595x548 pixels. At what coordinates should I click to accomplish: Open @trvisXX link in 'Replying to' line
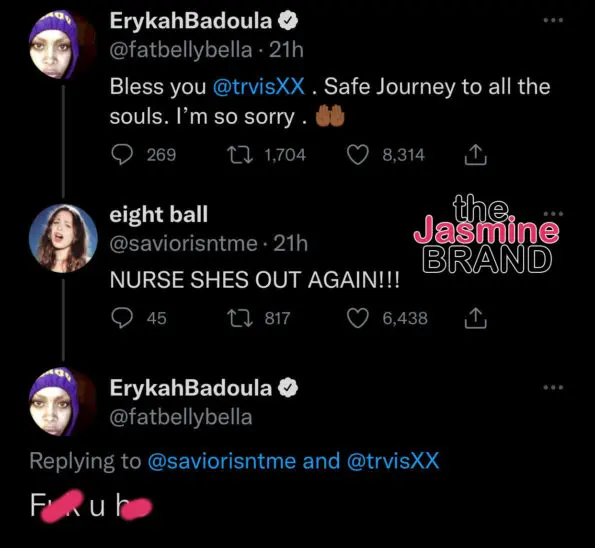393,461
